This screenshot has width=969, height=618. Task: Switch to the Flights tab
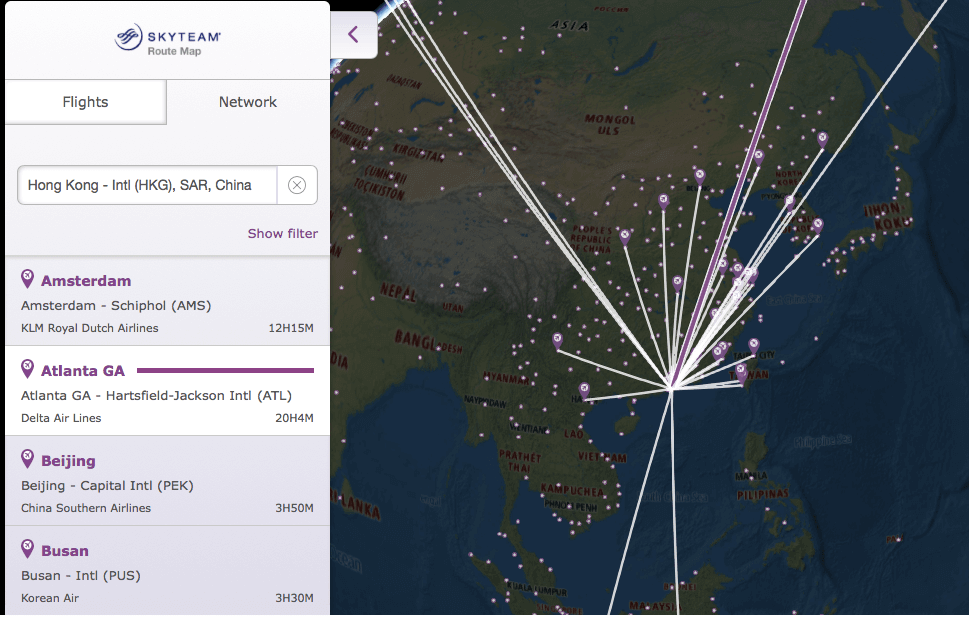point(85,102)
